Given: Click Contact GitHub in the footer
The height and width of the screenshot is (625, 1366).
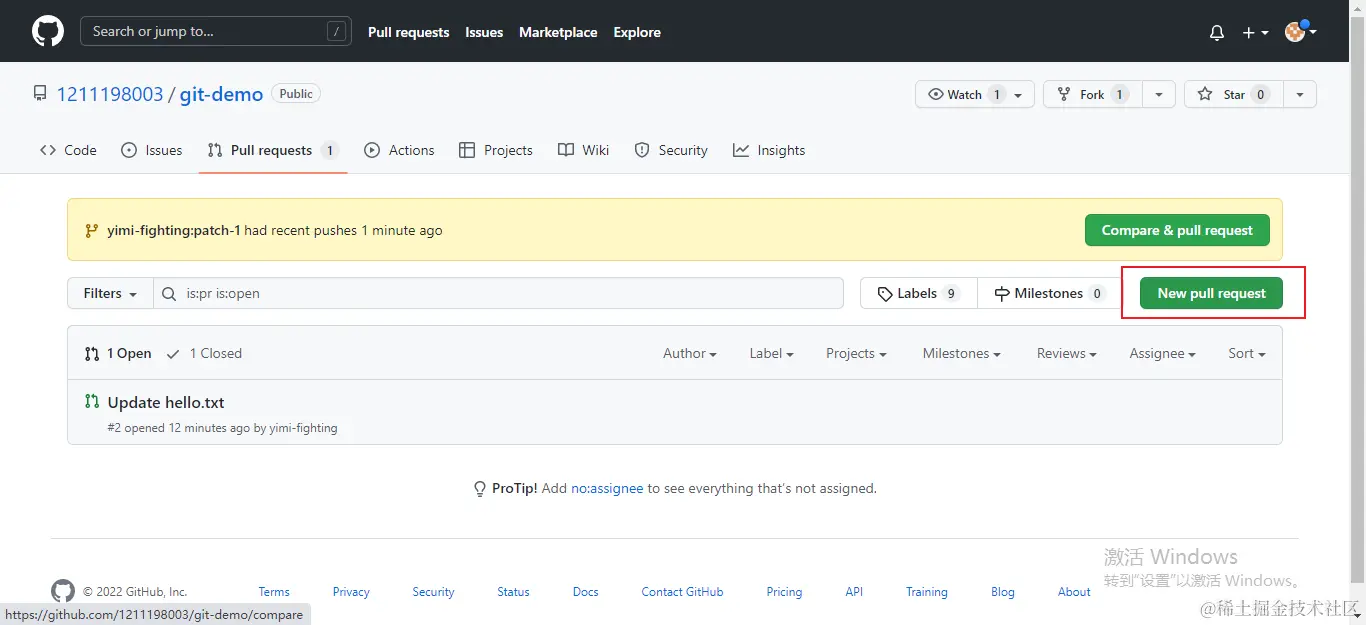Looking at the screenshot, I should click(x=682, y=591).
